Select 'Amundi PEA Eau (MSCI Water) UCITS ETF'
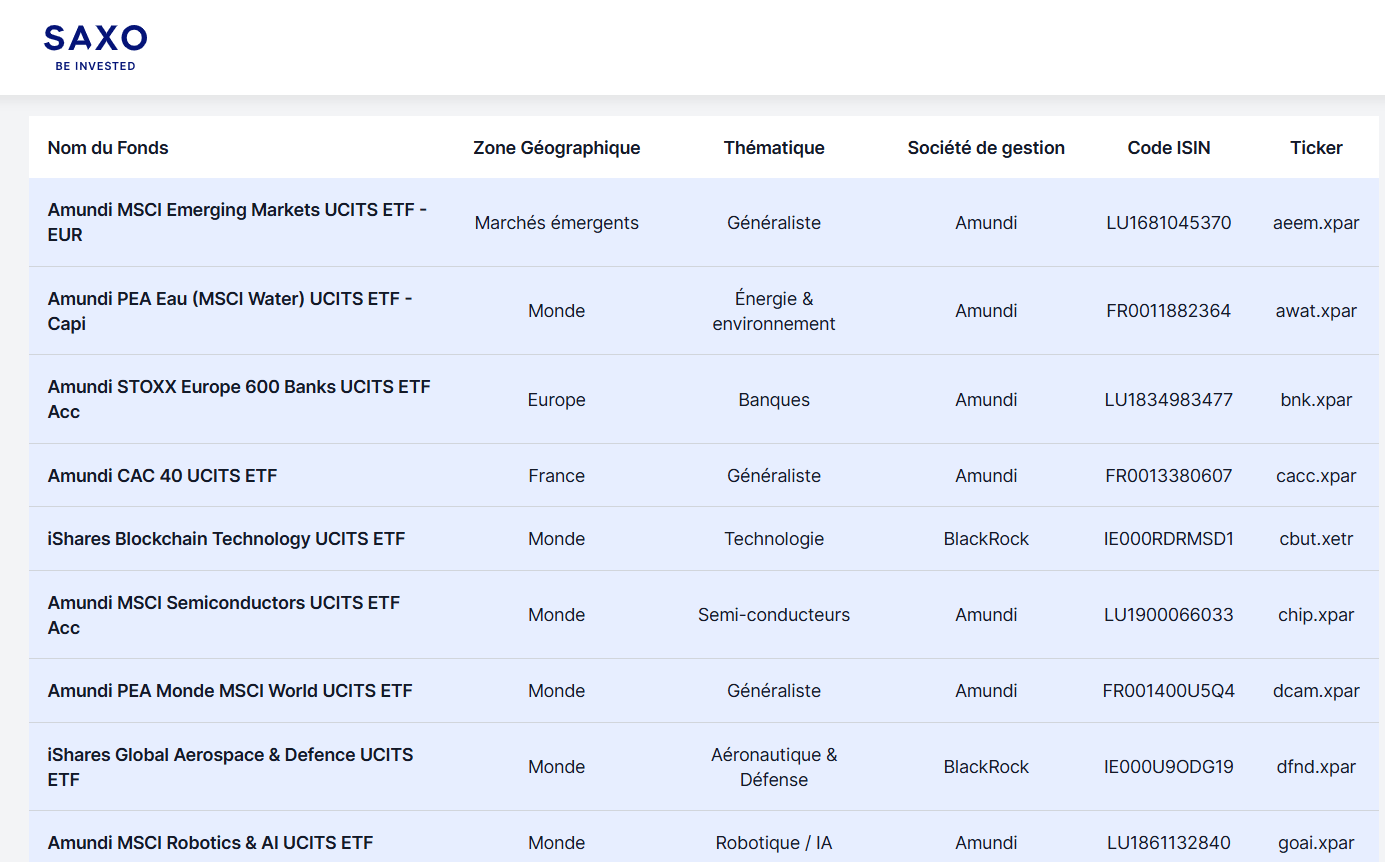The image size is (1385, 862). 230,311
